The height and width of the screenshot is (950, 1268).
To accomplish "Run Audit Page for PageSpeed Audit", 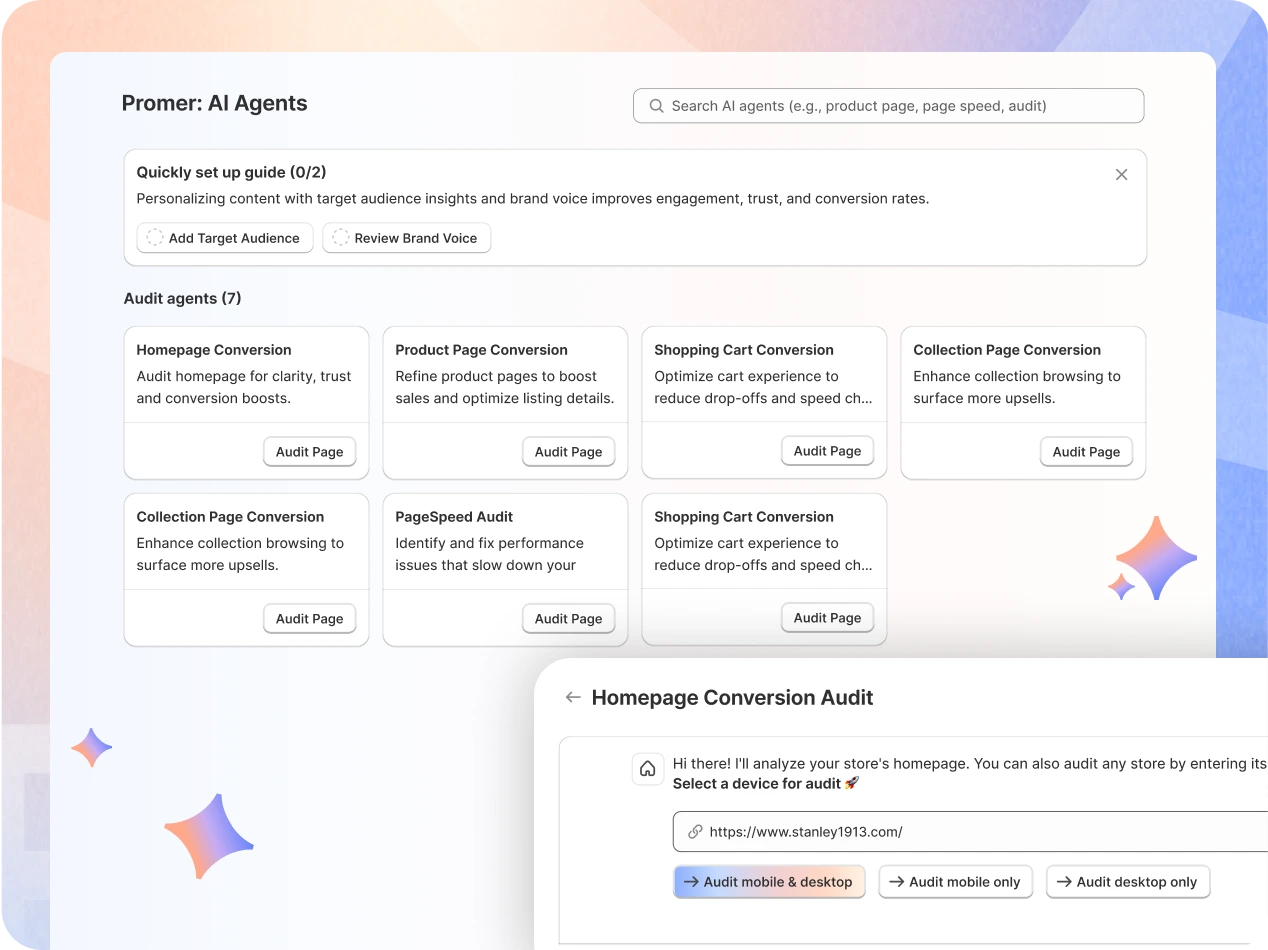I will pyautogui.click(x=568, y=619).
